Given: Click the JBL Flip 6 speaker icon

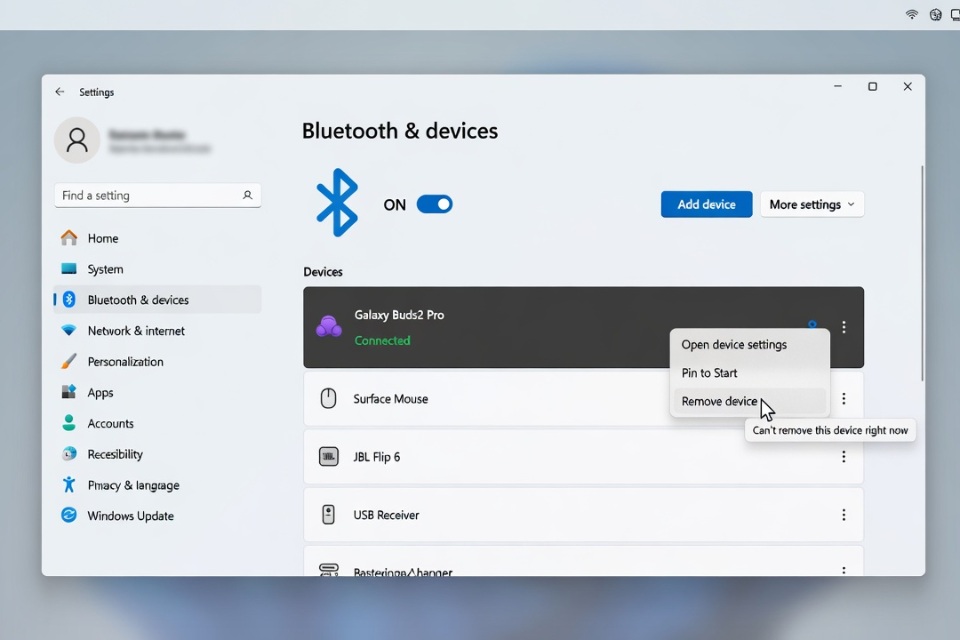Looking at the screenshot, I should coord(329,457).
